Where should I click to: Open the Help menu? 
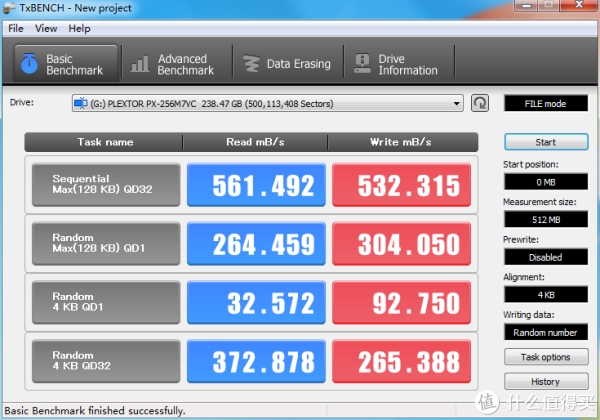pos(80,28)
